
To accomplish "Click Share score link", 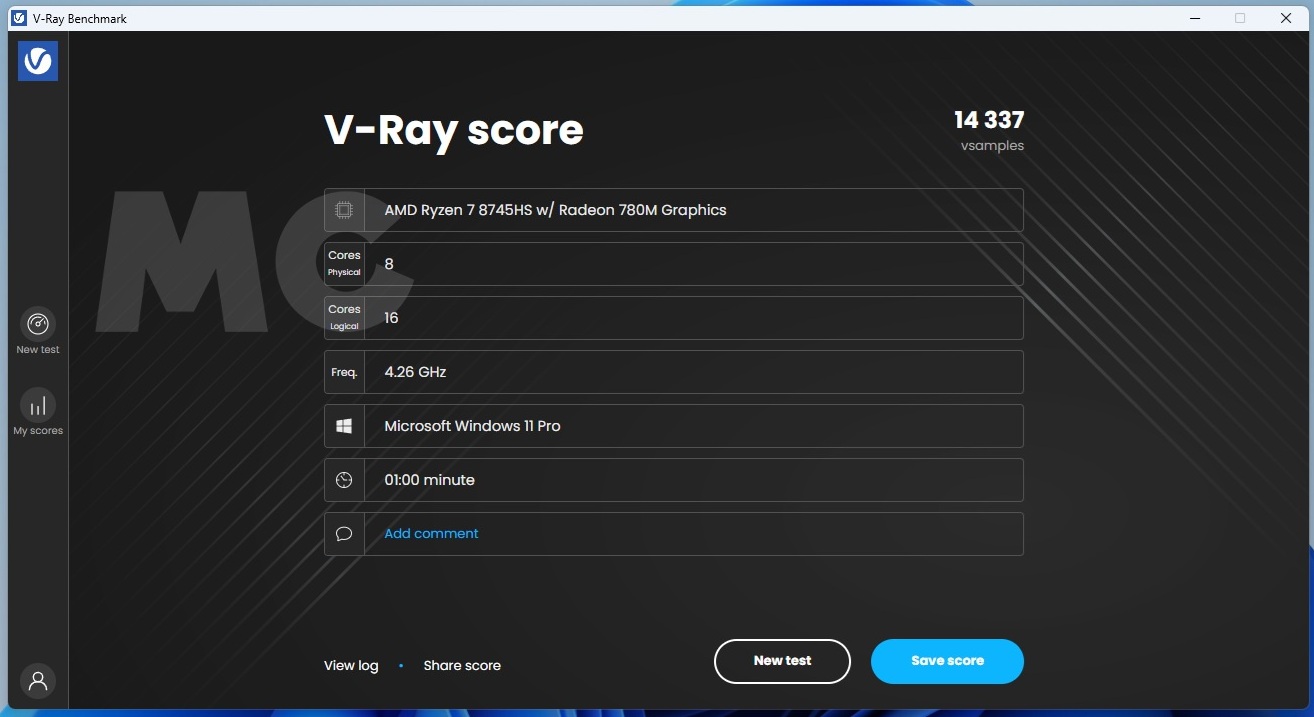I will coord(462,666).
